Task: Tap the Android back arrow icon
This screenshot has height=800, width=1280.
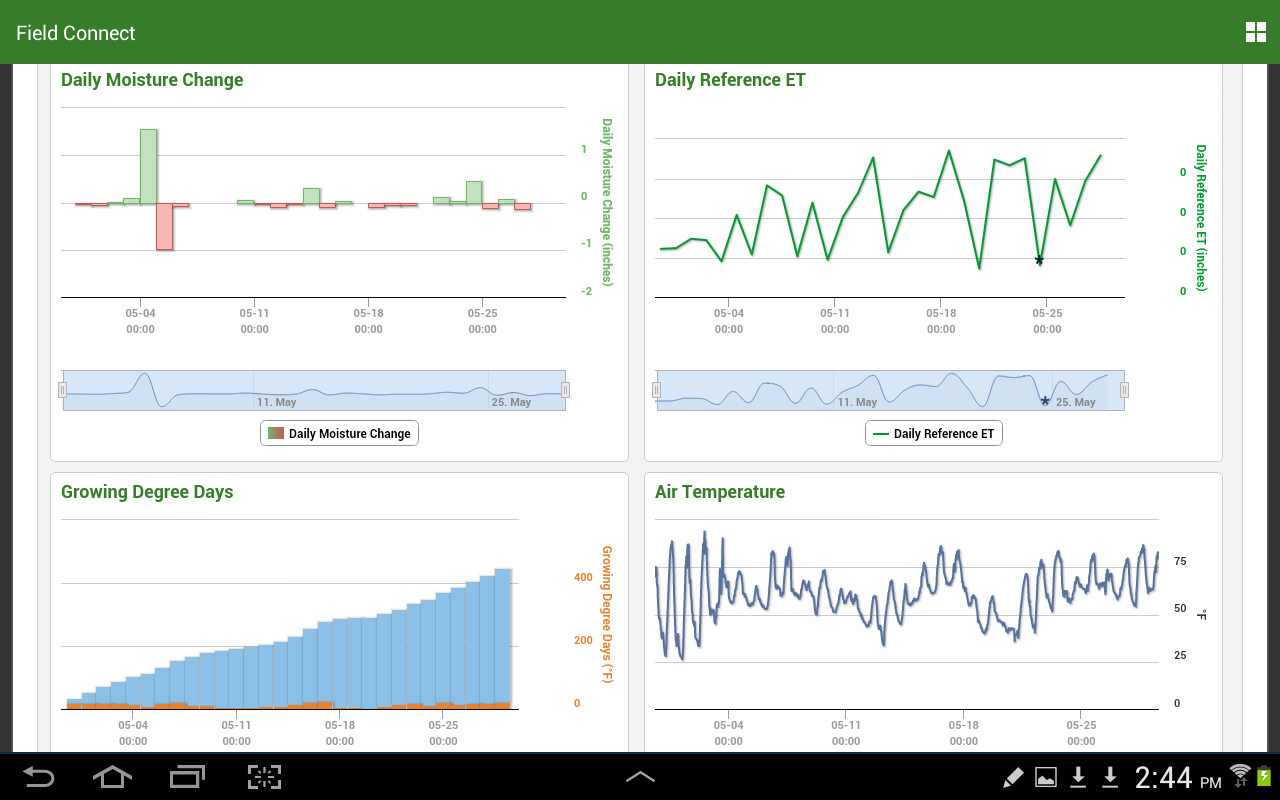Action: point(39,777)
